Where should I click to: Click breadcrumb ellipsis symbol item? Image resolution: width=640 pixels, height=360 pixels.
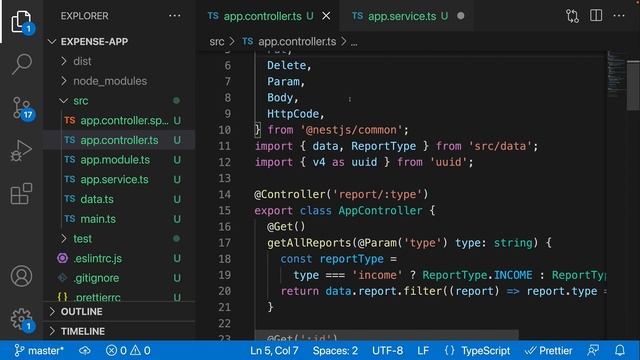tap(354, 42)
